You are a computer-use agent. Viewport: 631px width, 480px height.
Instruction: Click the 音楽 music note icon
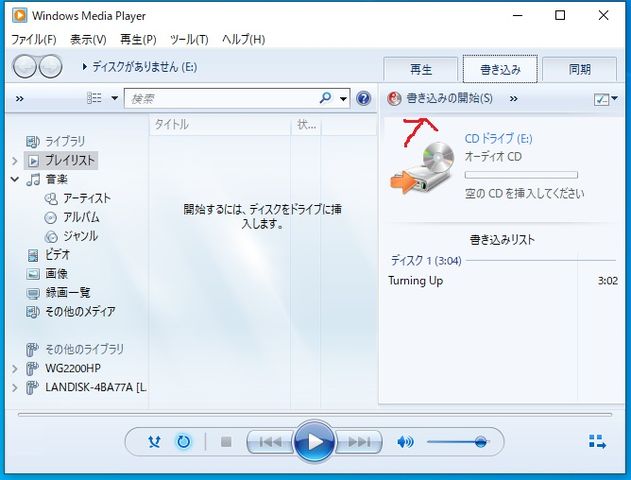(33, 179)
